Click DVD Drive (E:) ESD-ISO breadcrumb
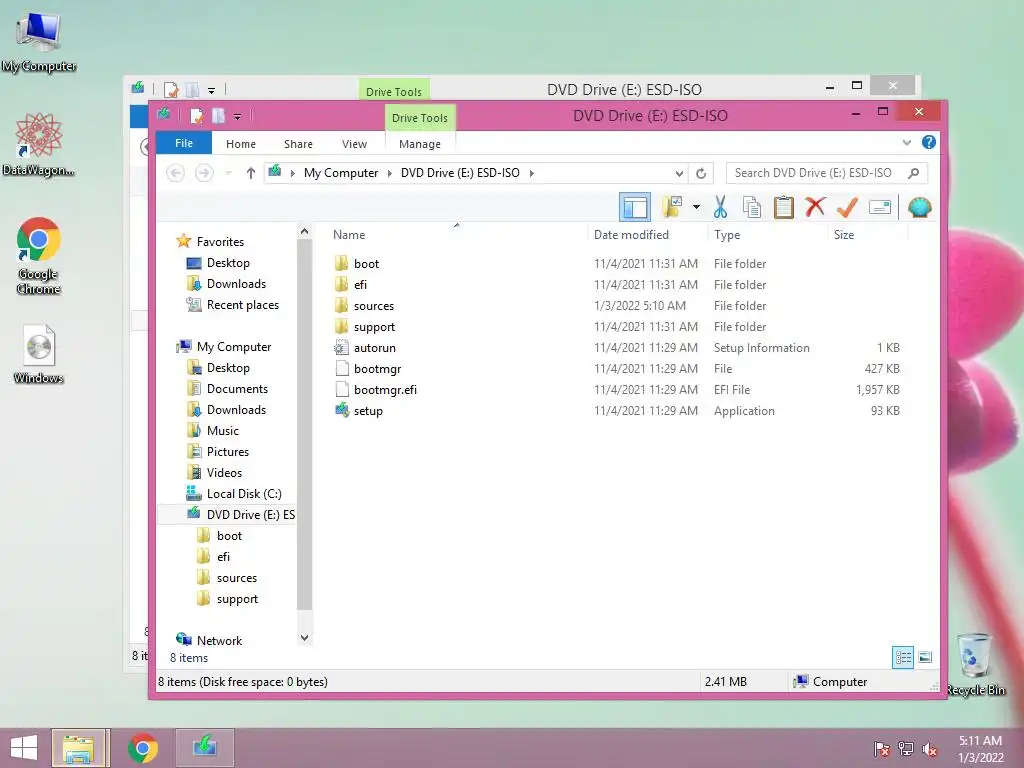Screen dimensions: 1024x768 click(x=460, y=173)
